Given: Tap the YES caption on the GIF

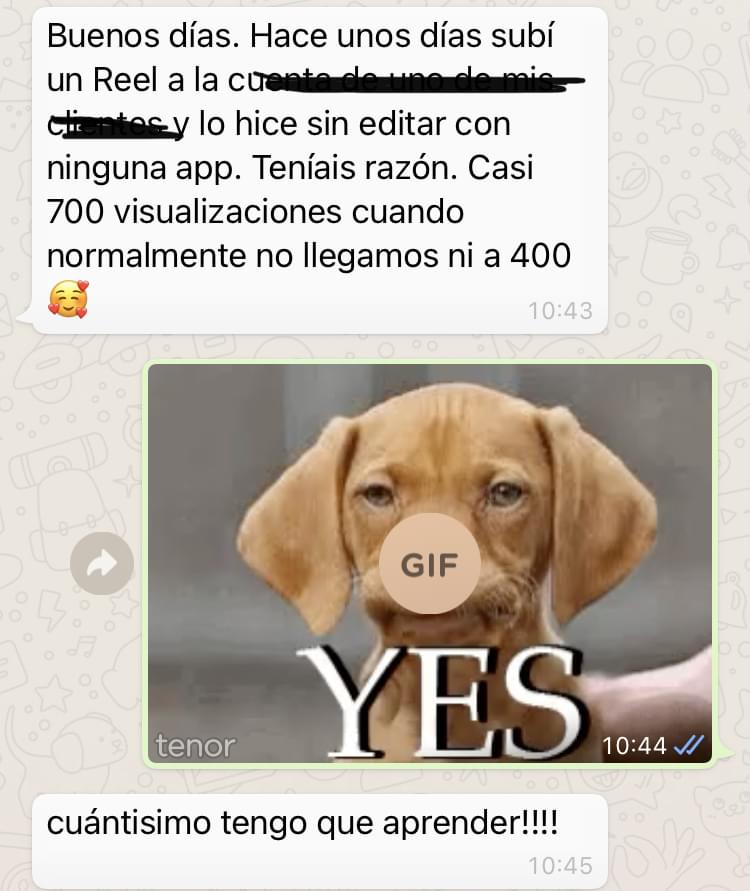Looking at the screenshot, I should pyautogui.click(x=441, y=702).
